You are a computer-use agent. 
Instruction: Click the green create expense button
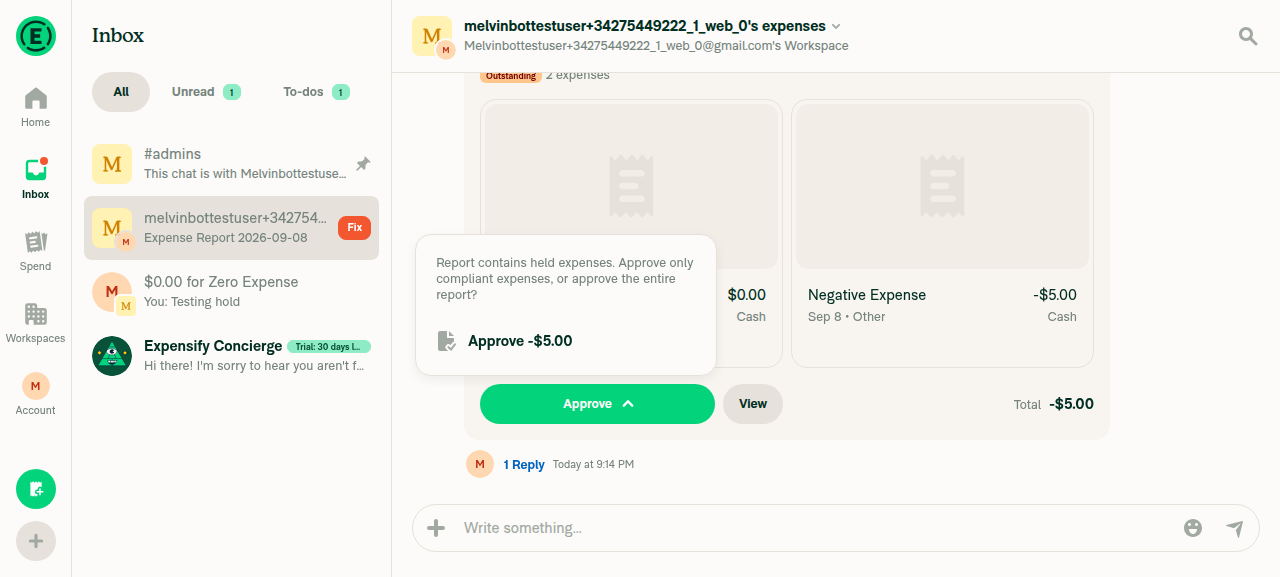[x=36, y=489]
